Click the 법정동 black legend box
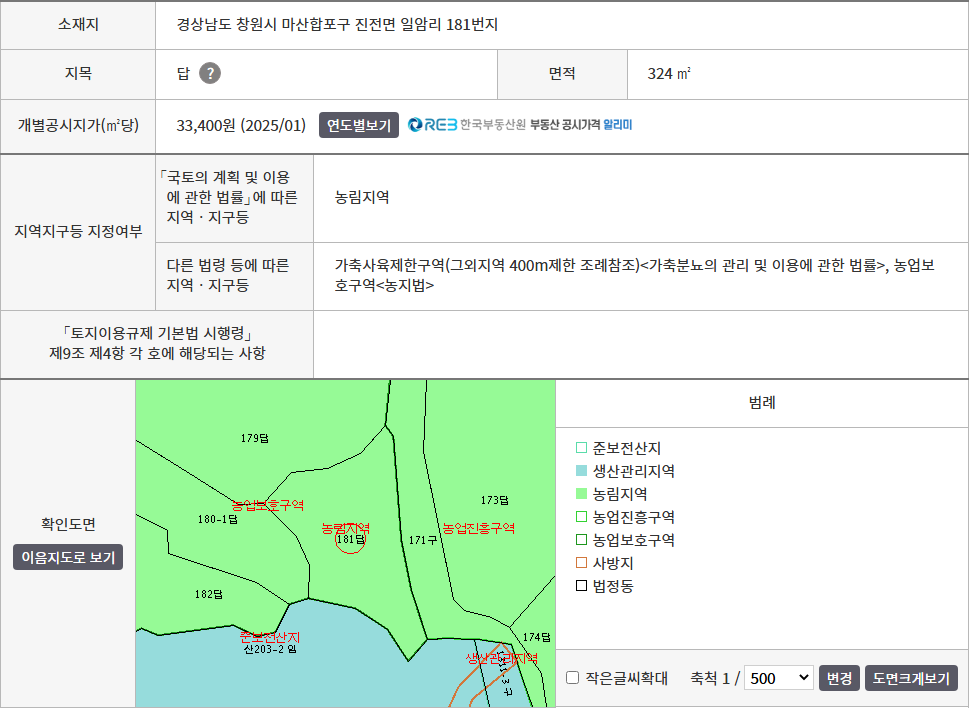This screenshot has width=969, height=708. point(581,586)
